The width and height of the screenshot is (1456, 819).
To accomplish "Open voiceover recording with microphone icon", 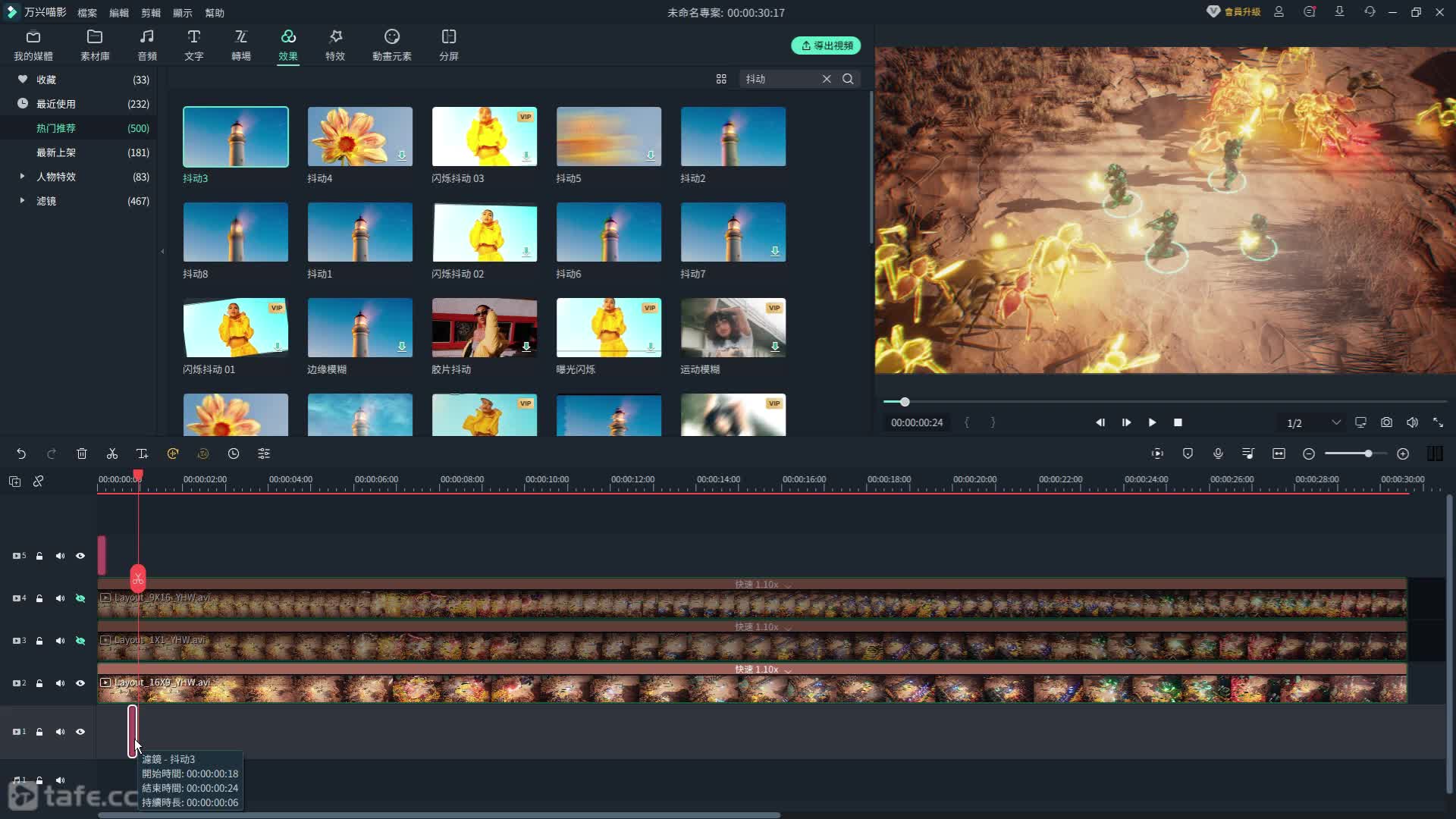I will pos(1218,453).
